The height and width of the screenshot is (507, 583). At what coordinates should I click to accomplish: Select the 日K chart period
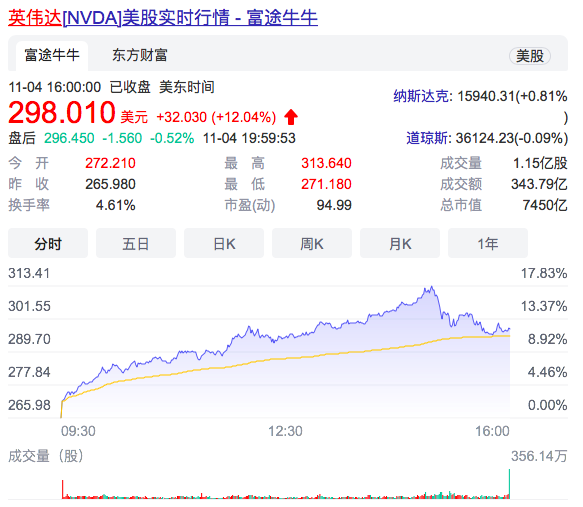coord(224,243)
